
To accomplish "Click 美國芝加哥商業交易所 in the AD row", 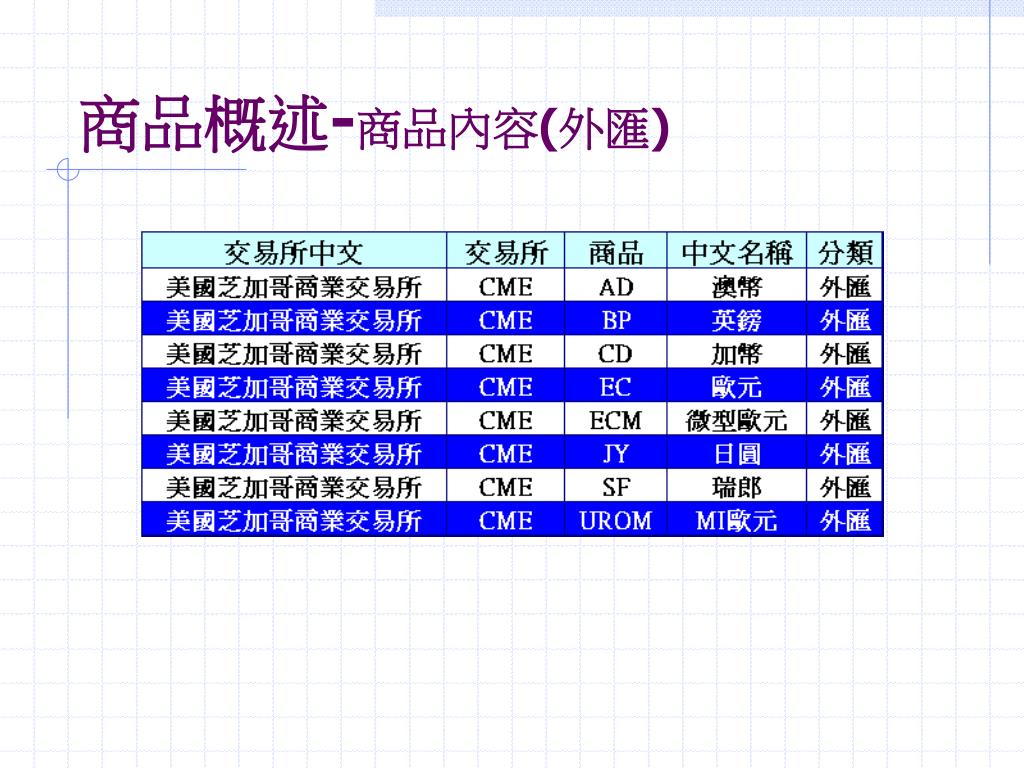I will (294, 285).
